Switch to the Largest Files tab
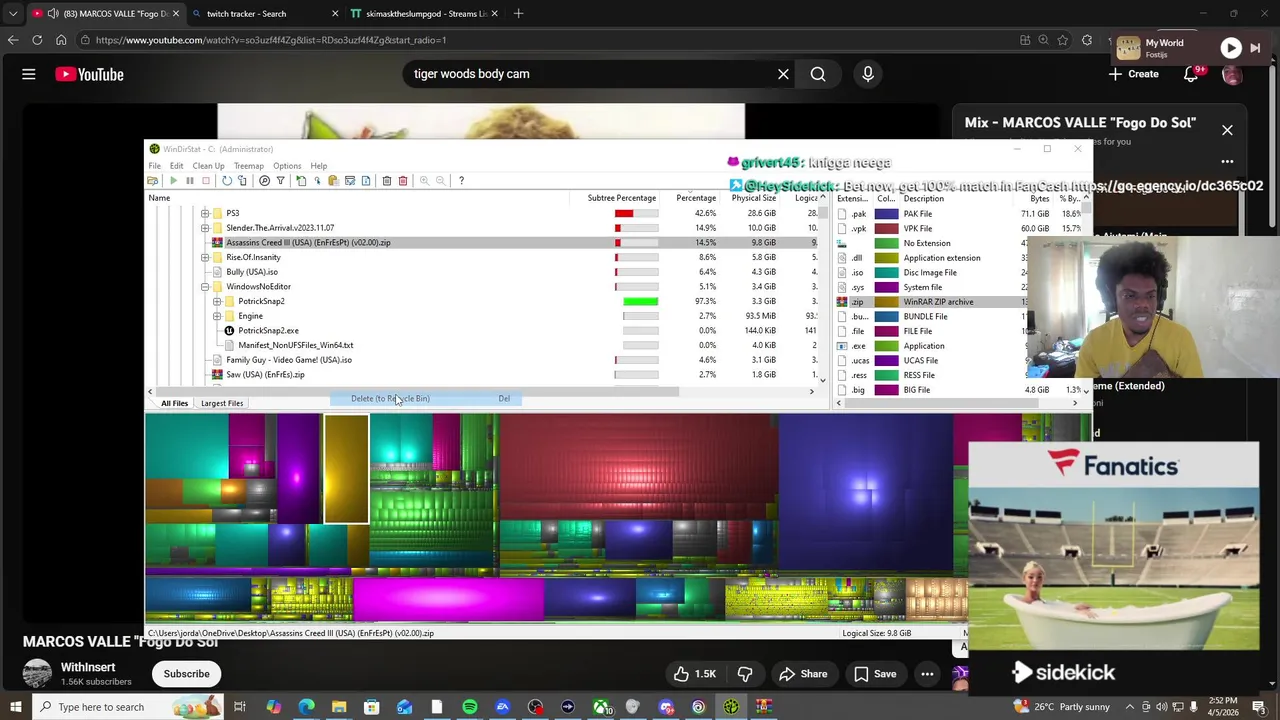The width and height of the screenshot is (1280, 720). 222,403
